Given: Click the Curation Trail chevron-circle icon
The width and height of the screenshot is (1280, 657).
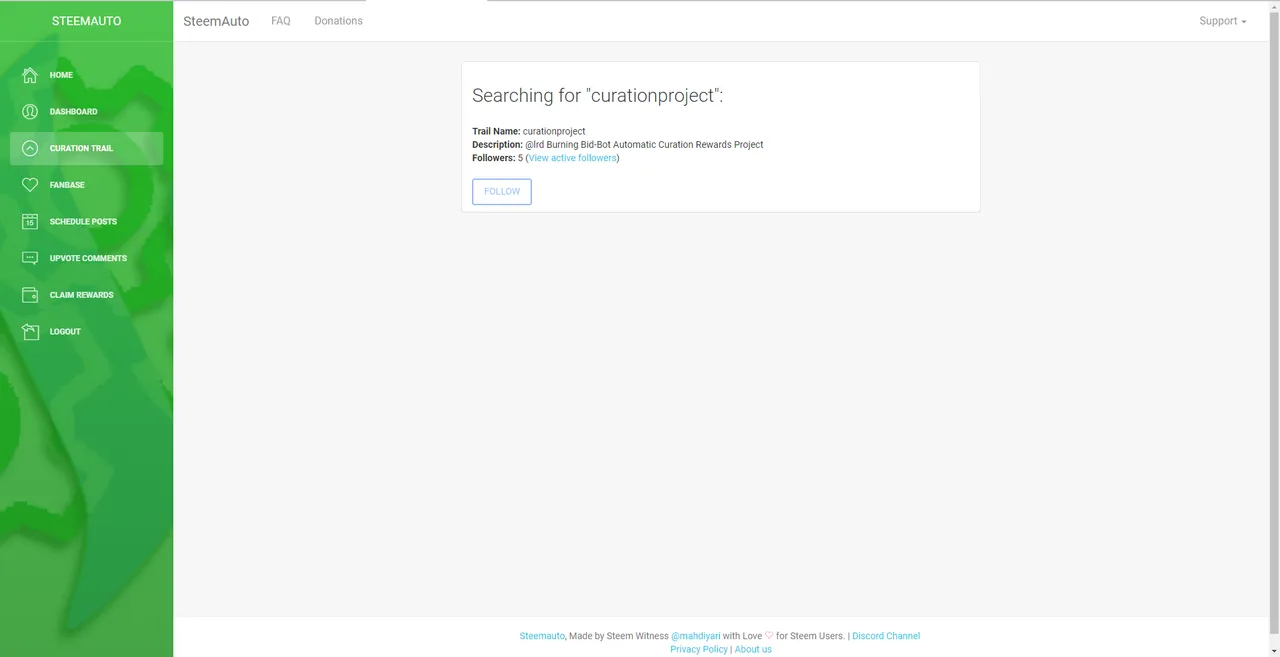Looking at the screenshot, I should click(x=30, y=148).
